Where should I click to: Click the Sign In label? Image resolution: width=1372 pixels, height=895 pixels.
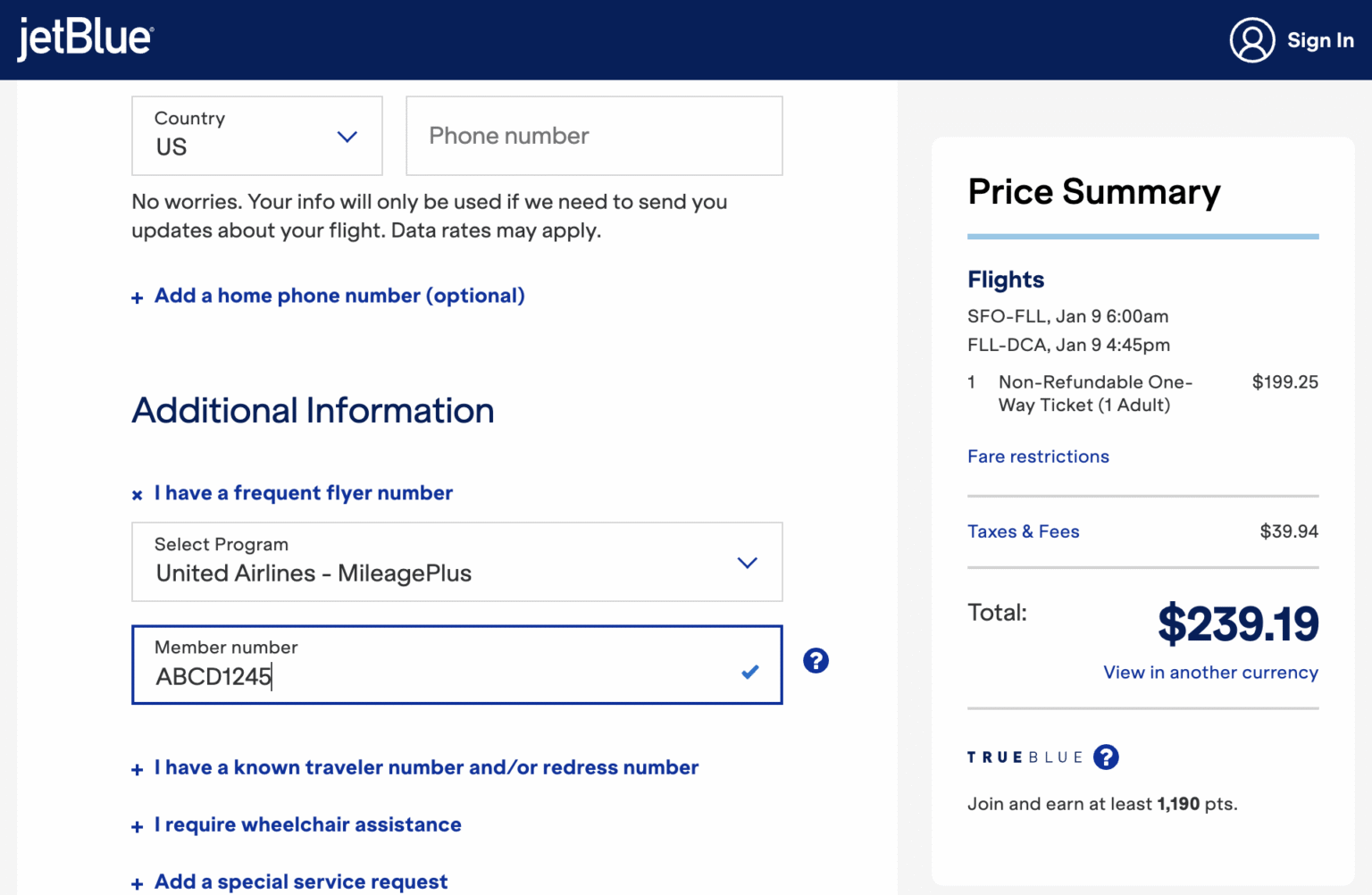(1320, 40)
